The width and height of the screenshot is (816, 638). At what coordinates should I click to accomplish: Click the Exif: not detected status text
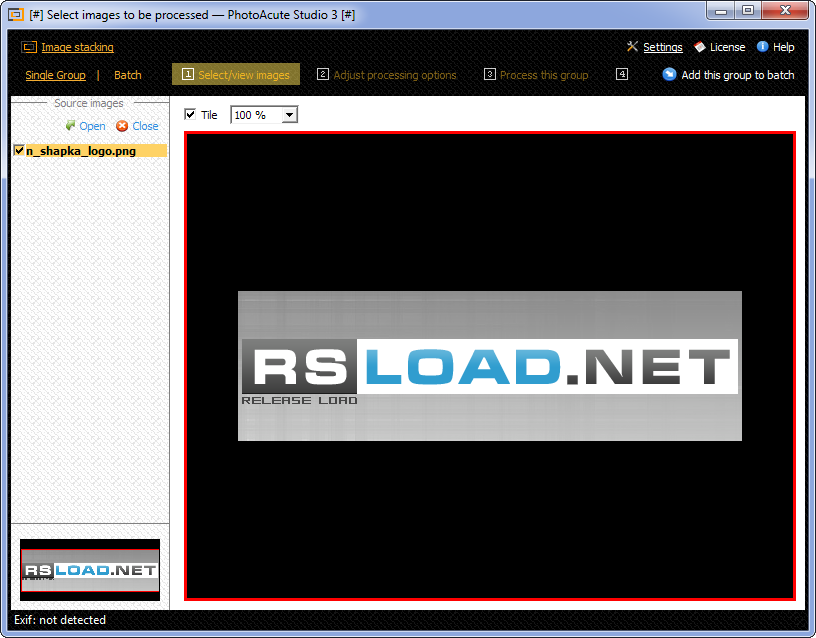click(x=60, y=620)
